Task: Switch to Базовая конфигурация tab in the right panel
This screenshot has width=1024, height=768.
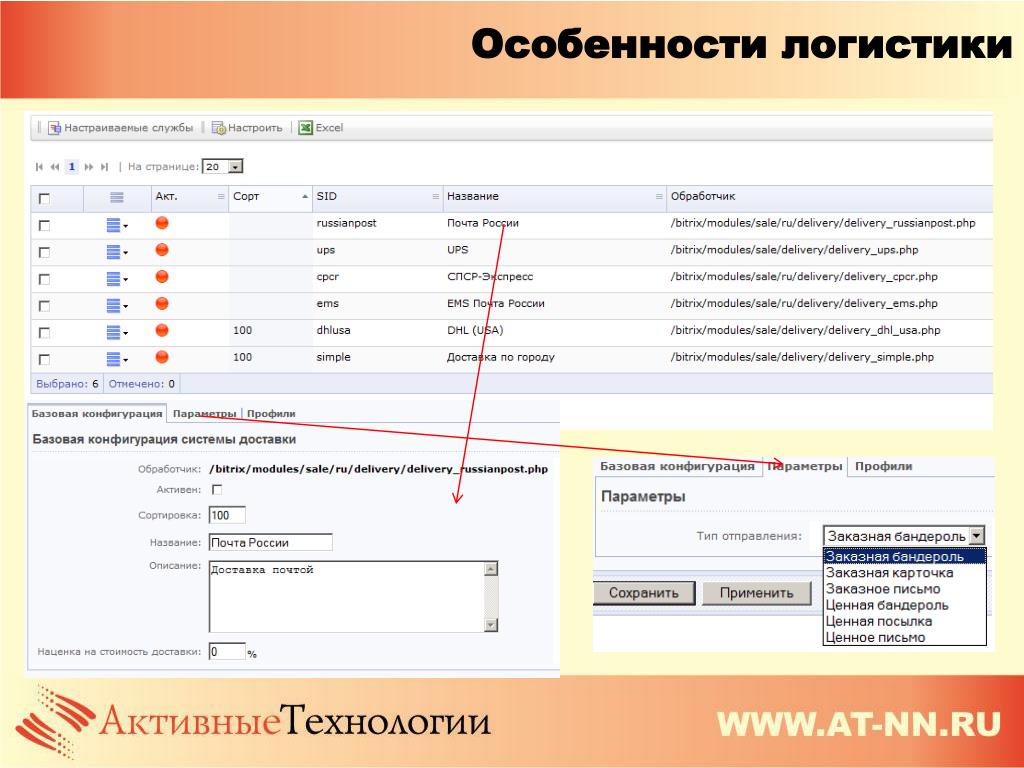Action: [677, 467]
